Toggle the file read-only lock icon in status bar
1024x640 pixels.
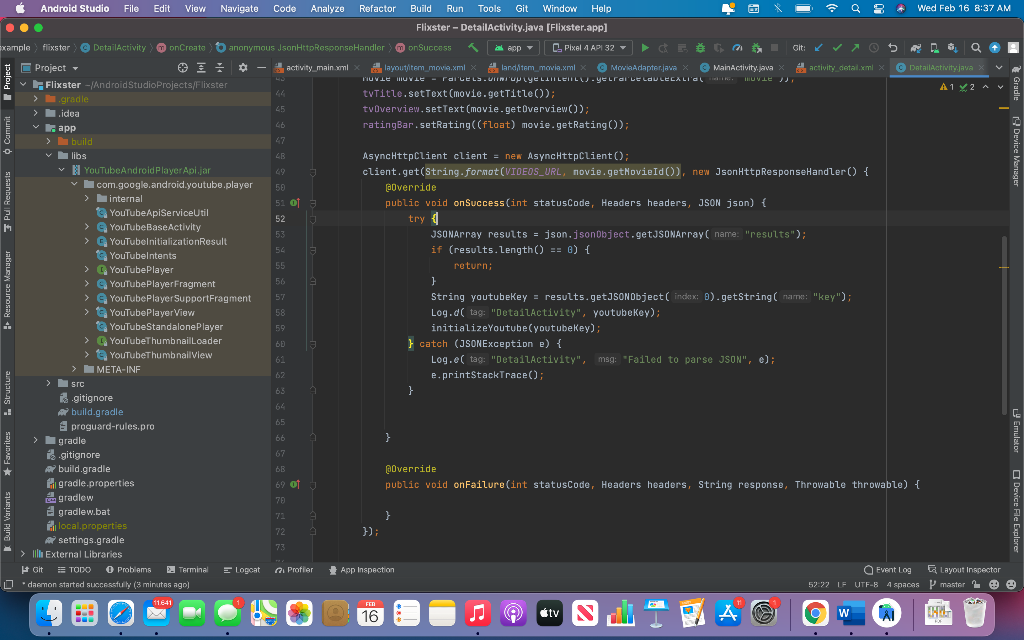(x=976, y=584)
